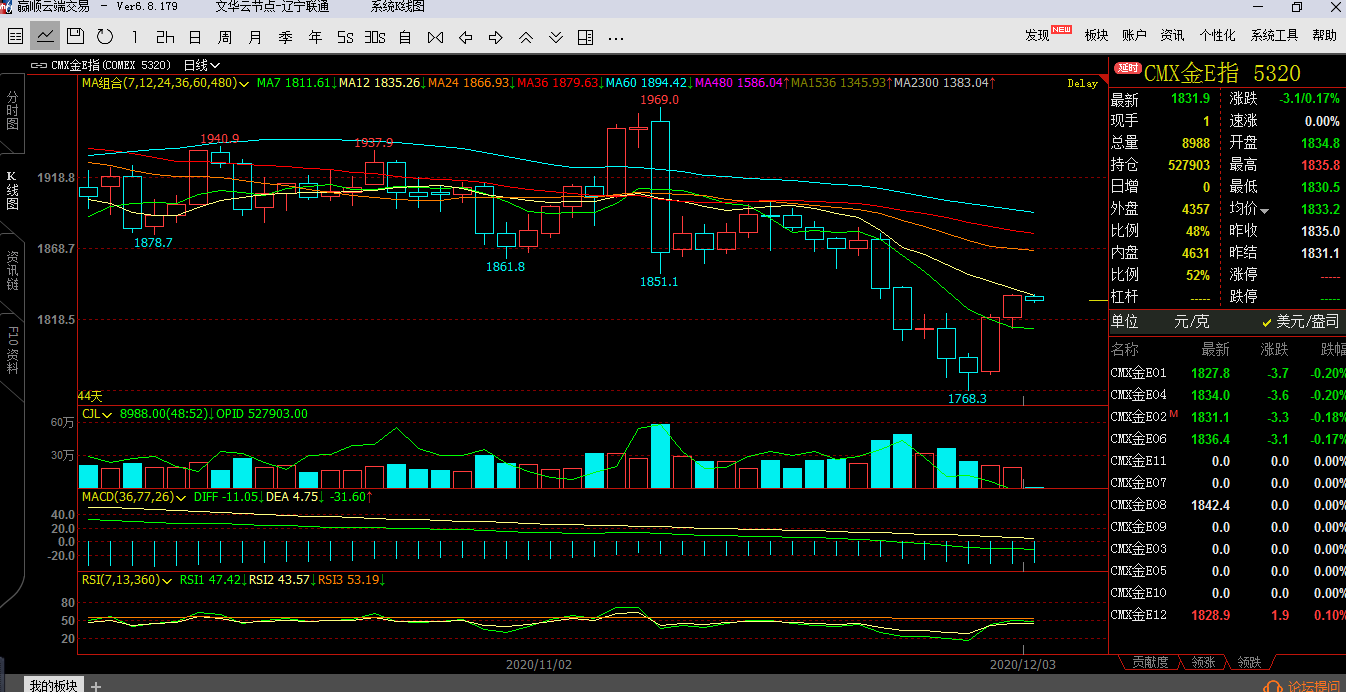Switch to the 领涨 tab
The width and height of the screenshot is (1346, 692).
pyautogui.click(x=1203, y=662)
